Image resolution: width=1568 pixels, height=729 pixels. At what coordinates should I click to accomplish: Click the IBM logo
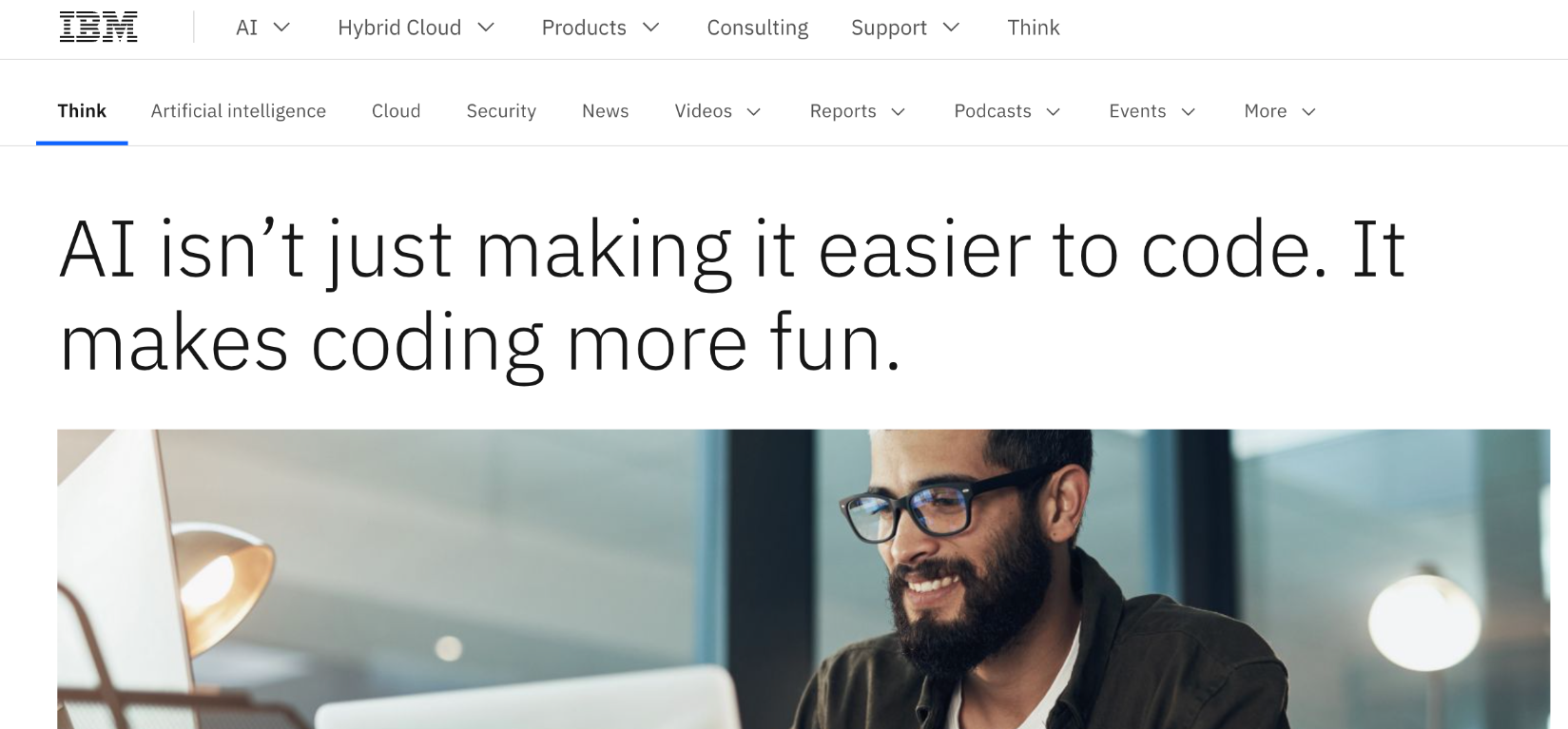coord(98,28)
